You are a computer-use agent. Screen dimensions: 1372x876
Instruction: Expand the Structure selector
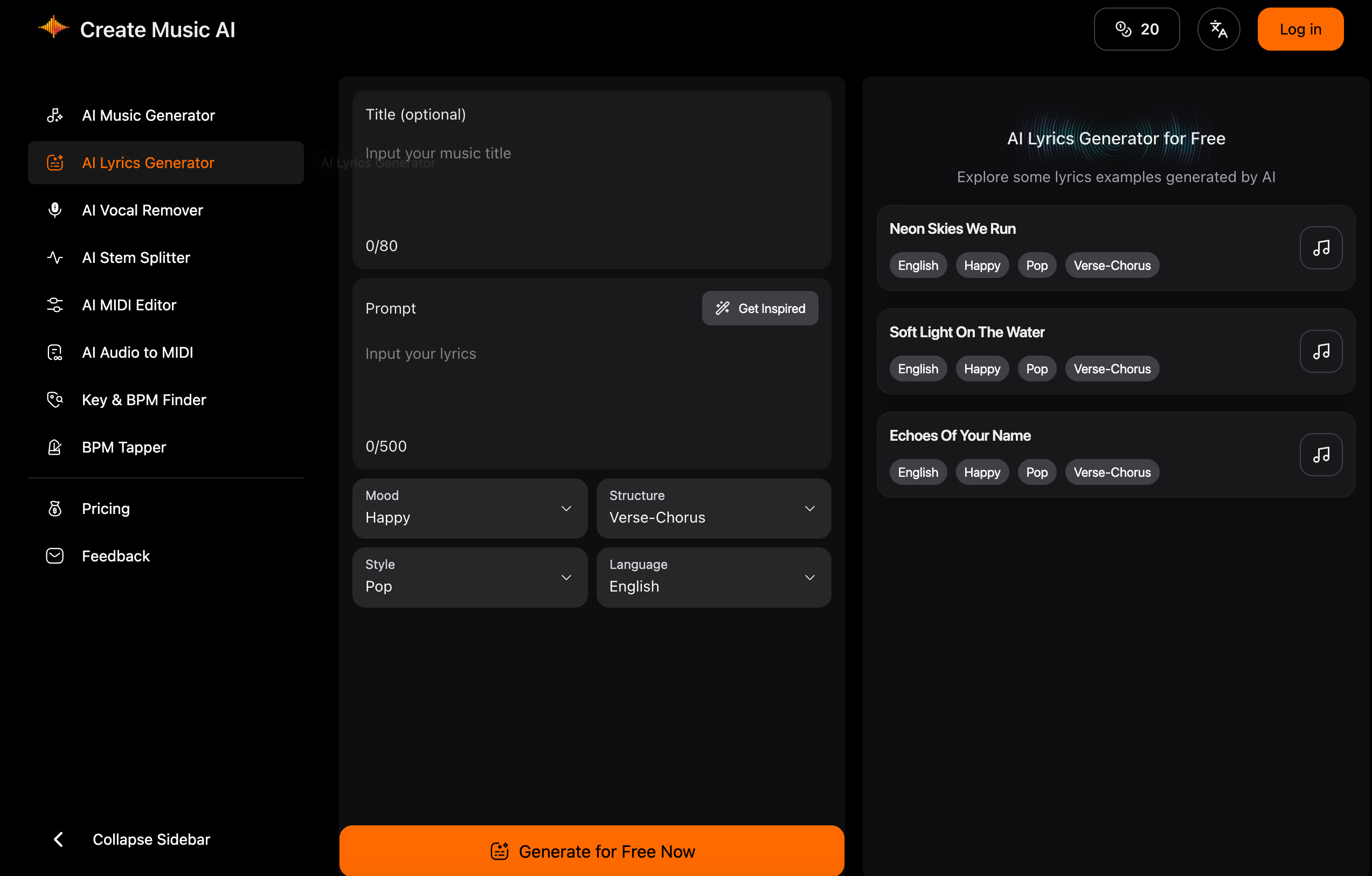coord(713,508)
